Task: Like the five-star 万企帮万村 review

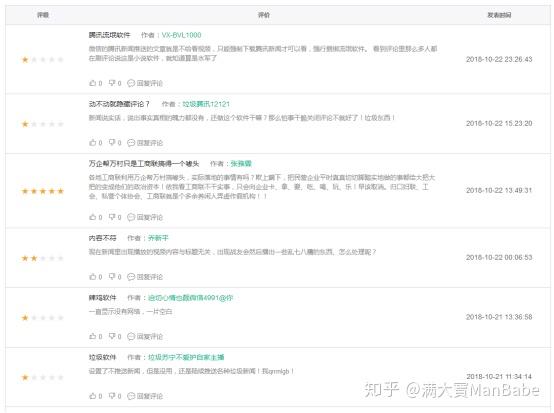Action: pos(96,217)
